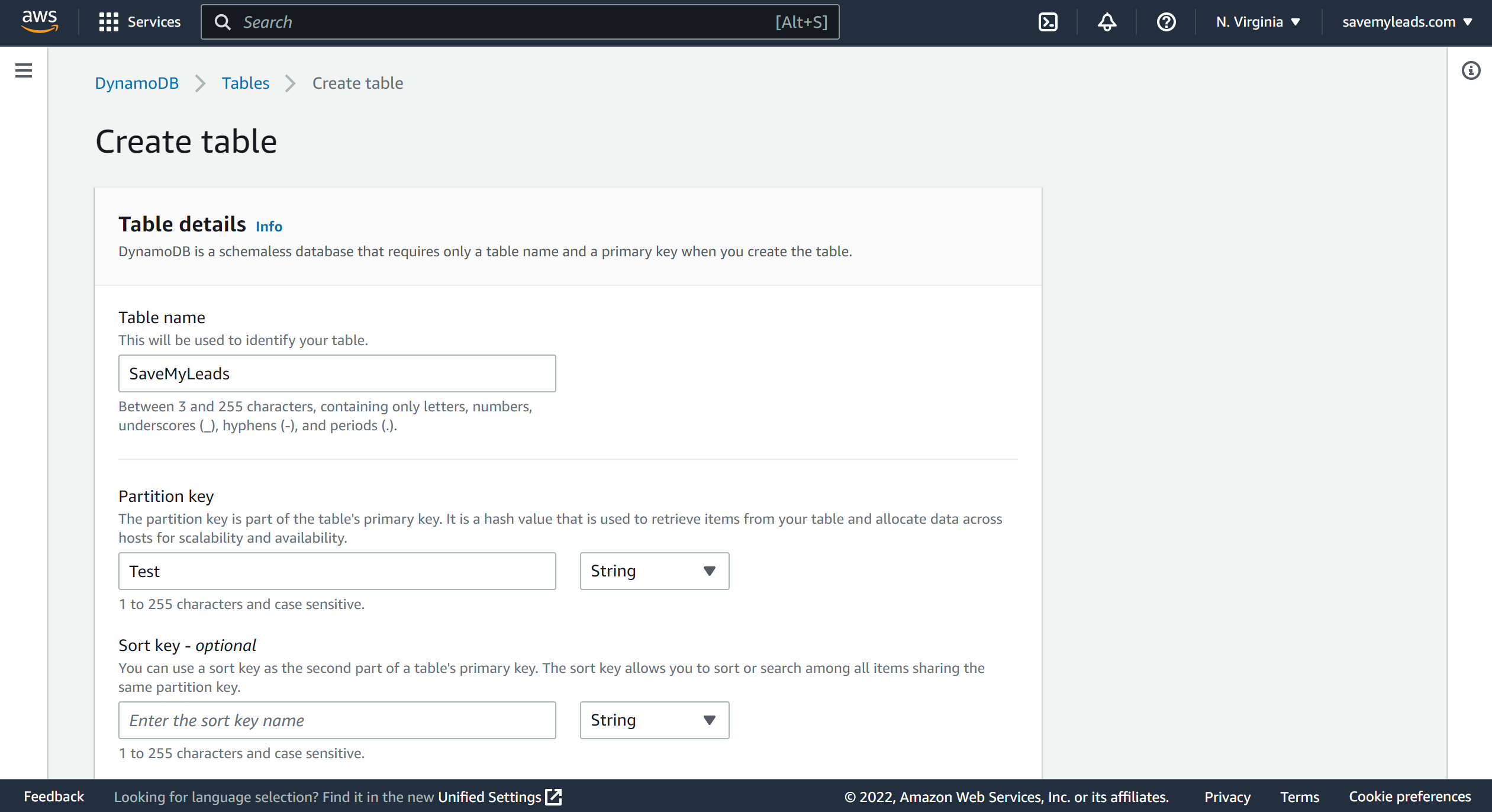Viewport: 1492px width, 812px height.
Task: Click the Sort key - optional label
Action: (187, 645)
